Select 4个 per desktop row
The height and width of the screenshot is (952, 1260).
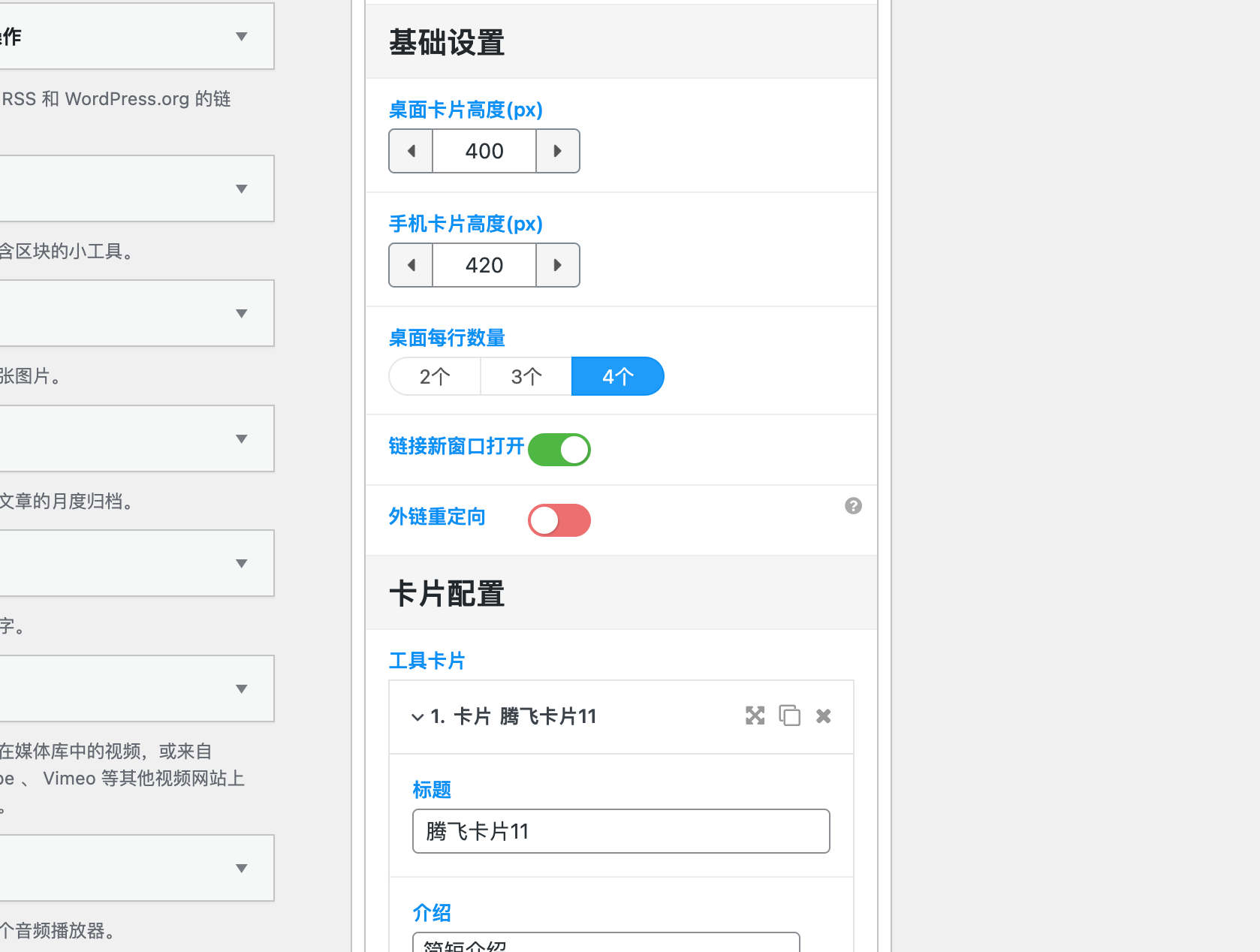(618, 376)
